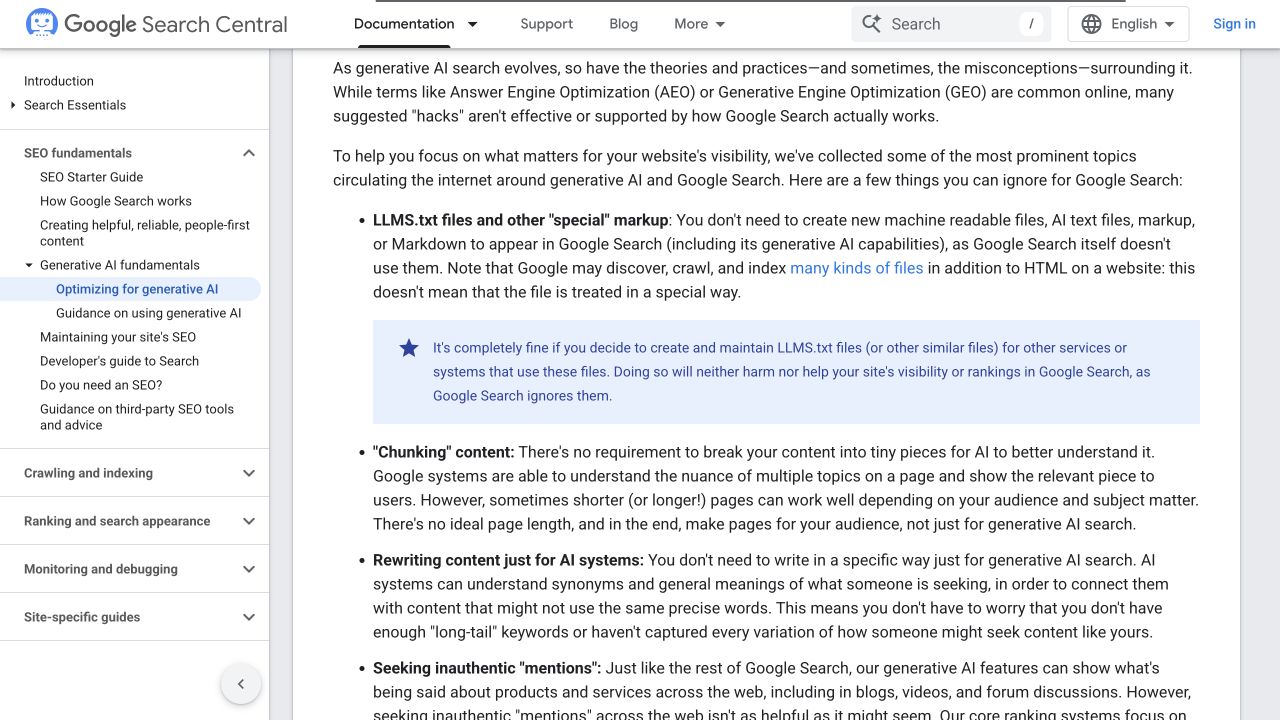Open the Documentation dropdown arrow
The height and width of the screenshot is (720, 1280).
(473, 24)
